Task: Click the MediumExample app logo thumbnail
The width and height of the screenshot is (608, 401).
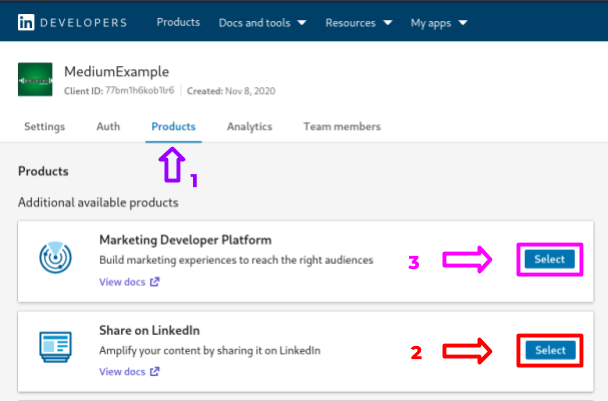Action: tap(36, 80)
